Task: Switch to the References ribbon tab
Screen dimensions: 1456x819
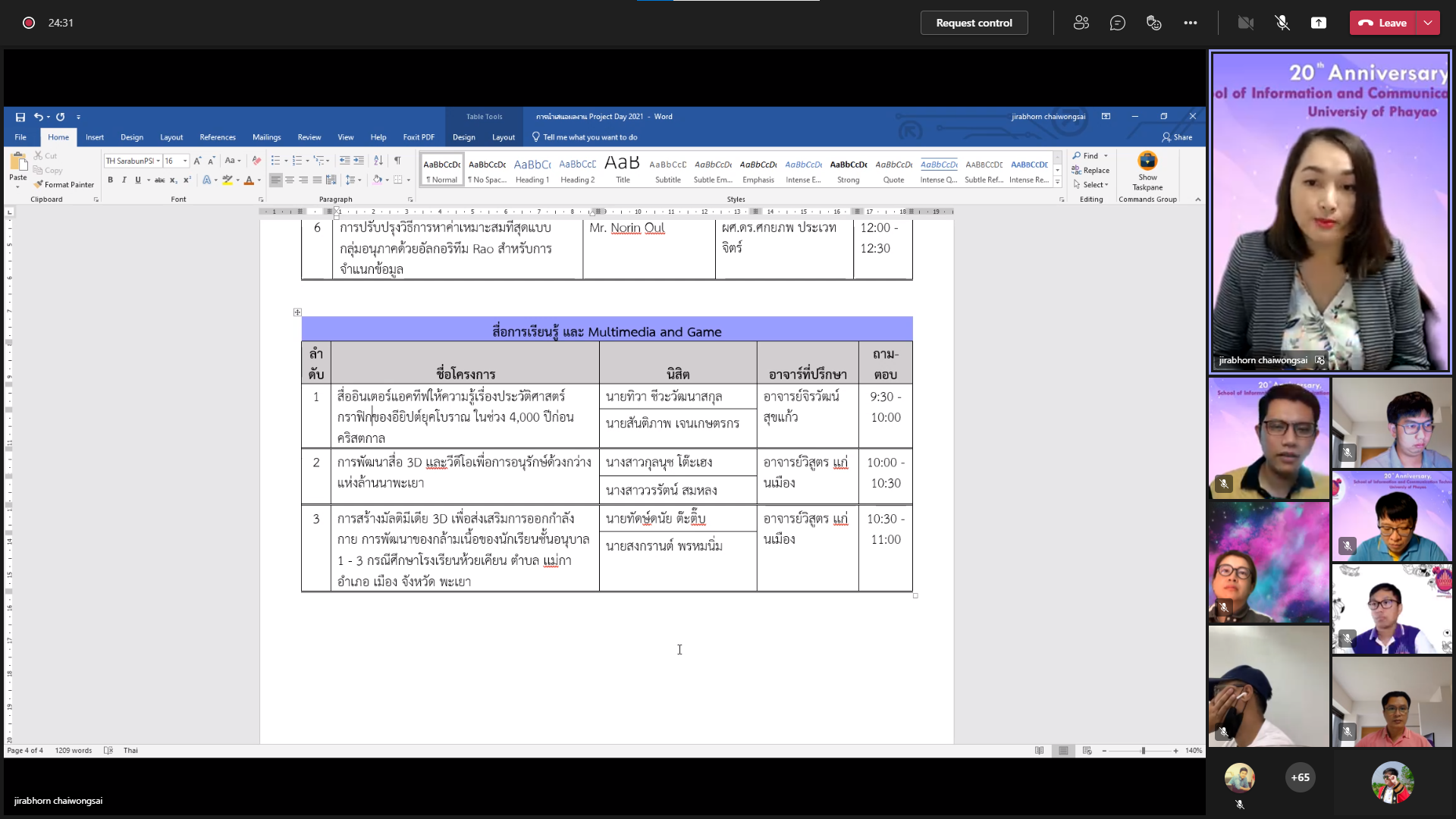Action: (x=218, y=137)
